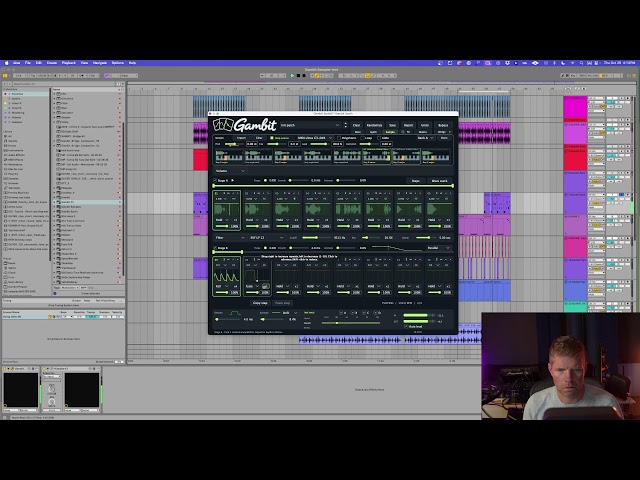640x480 pixels.
Task: Click the transport Stop square icon
Action: pyautogui.click(x=298, y=76)
